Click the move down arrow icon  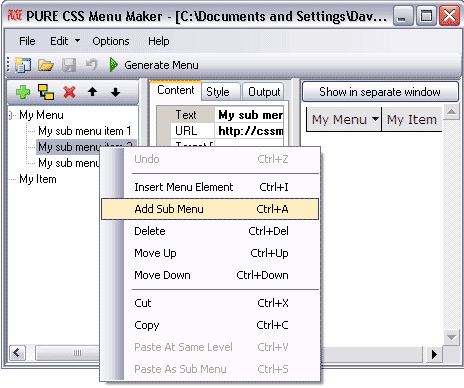[115, 92]
